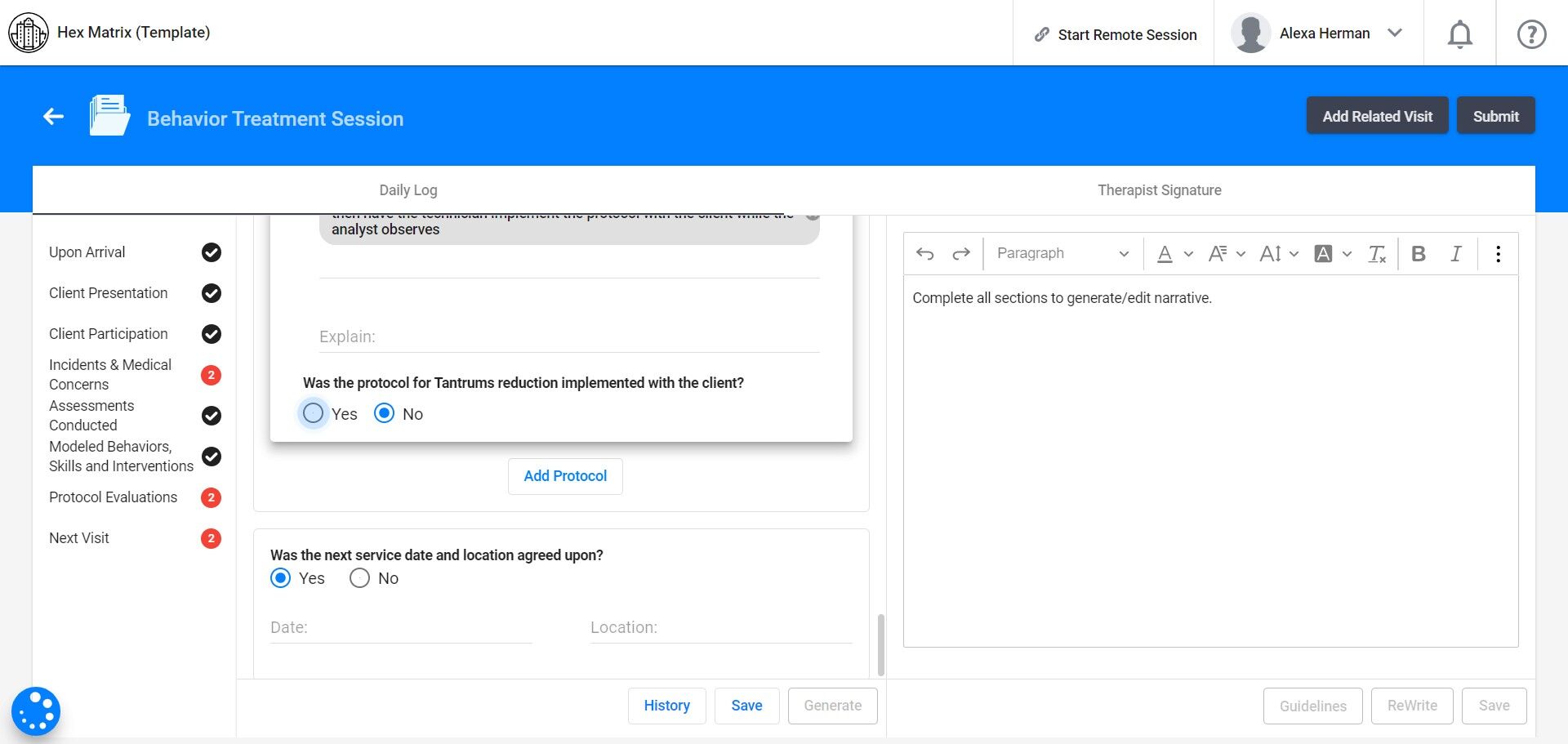Click the Submit button
Screen dimensions: 1568x744
coord(1495,116)
